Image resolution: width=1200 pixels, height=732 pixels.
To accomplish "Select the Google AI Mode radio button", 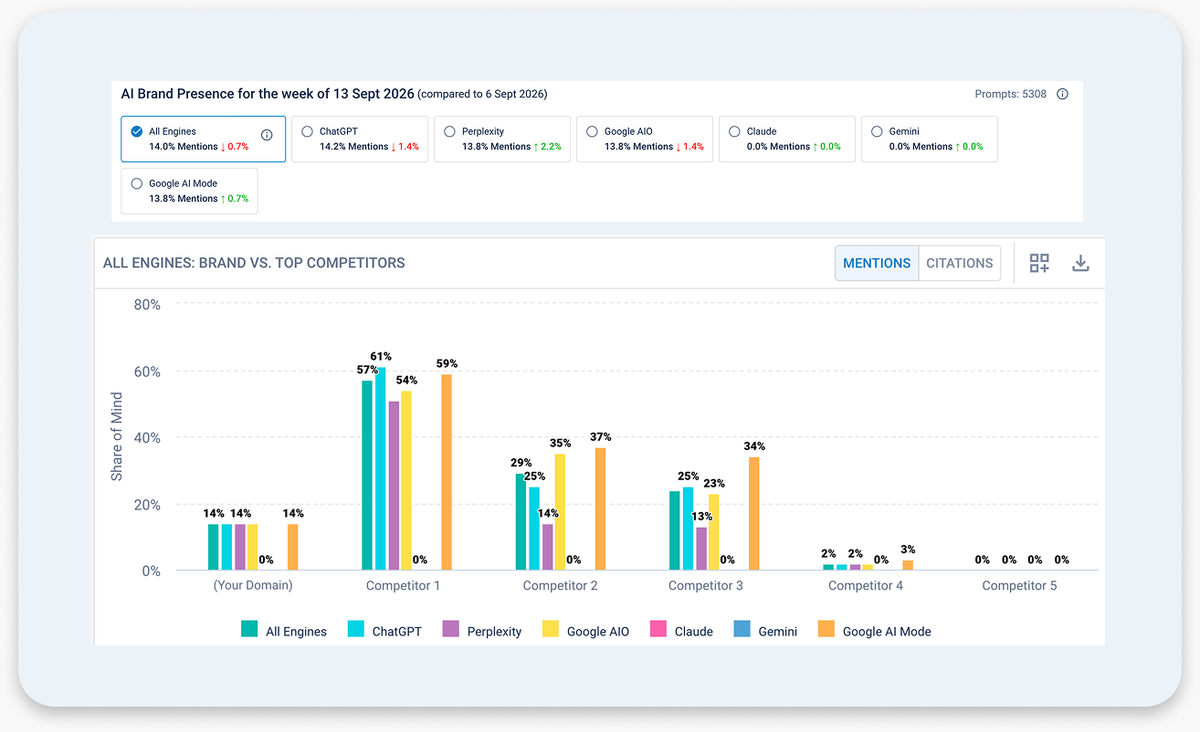I will (x=137, y=183).
